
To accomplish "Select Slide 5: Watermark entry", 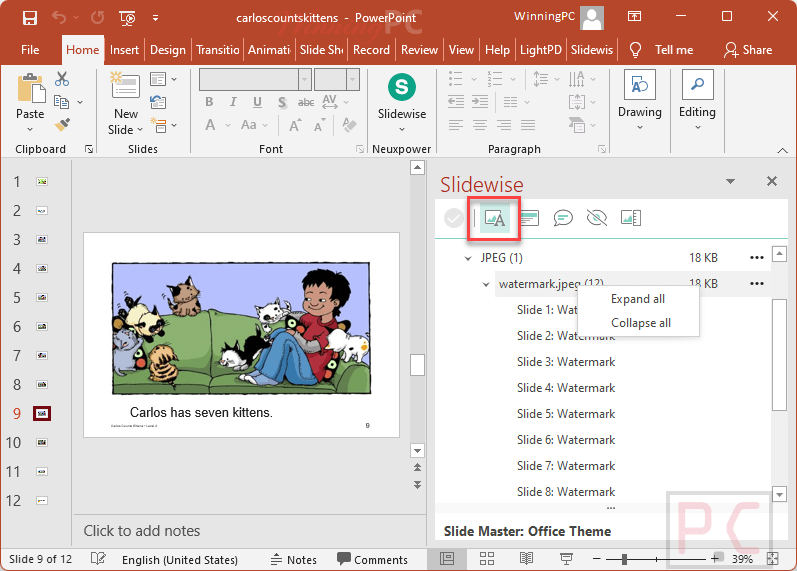I will (x=566, y=414).
